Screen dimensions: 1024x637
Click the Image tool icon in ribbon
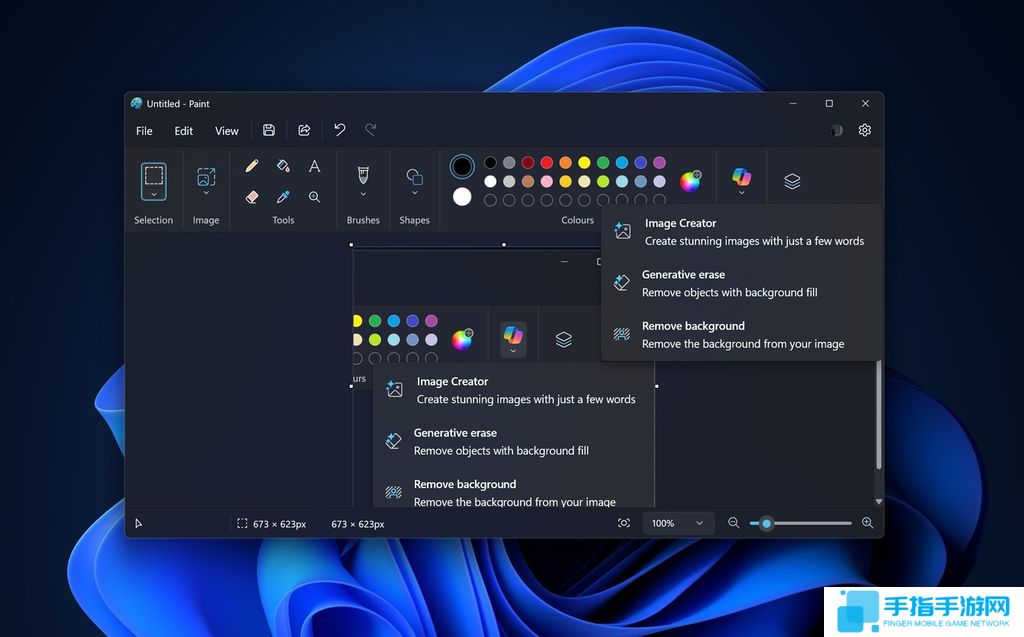click(x=206, y=177)
